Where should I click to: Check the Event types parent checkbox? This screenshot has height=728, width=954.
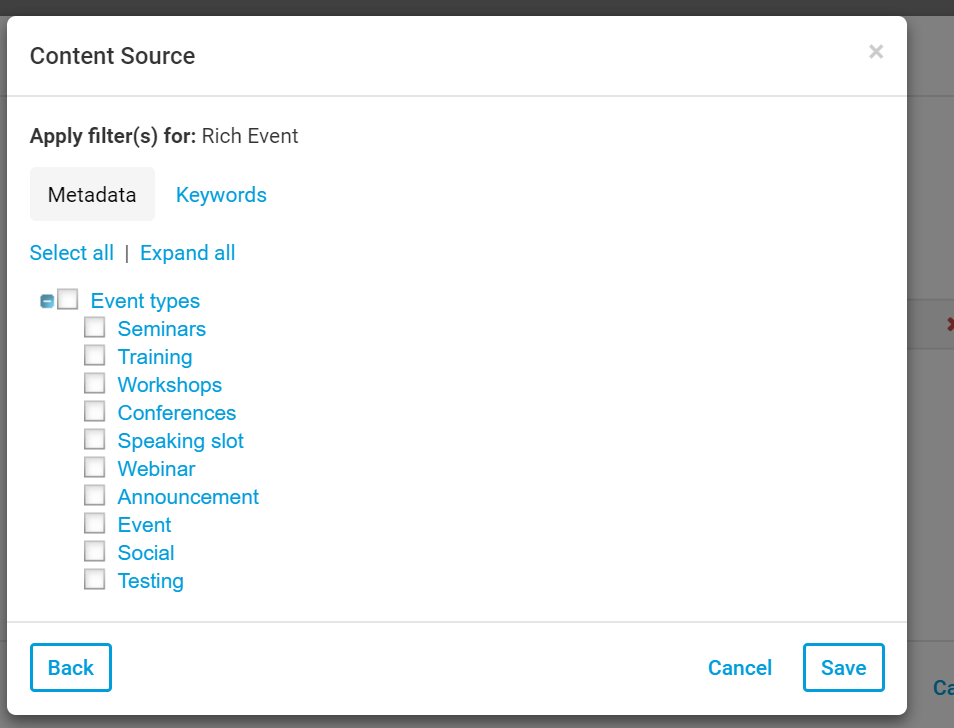point(67,300)
